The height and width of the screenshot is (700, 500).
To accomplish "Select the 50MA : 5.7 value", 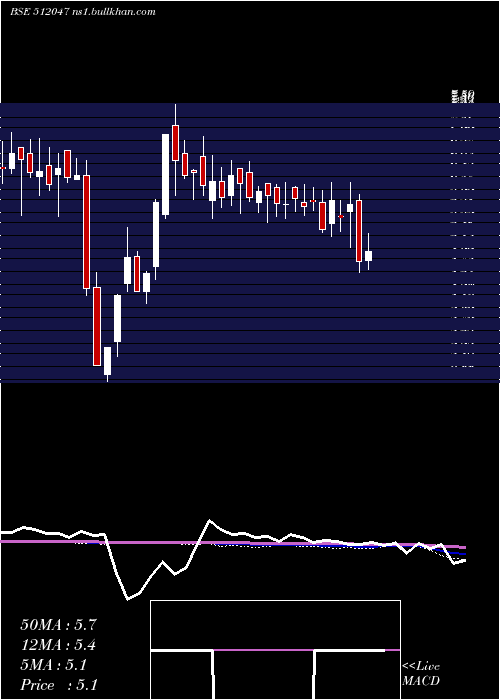I will (x=58, y=625).
